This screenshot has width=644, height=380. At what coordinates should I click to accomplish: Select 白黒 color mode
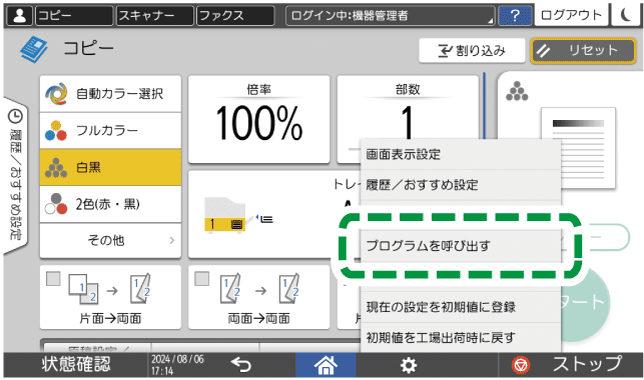click(x=110, y=167)
